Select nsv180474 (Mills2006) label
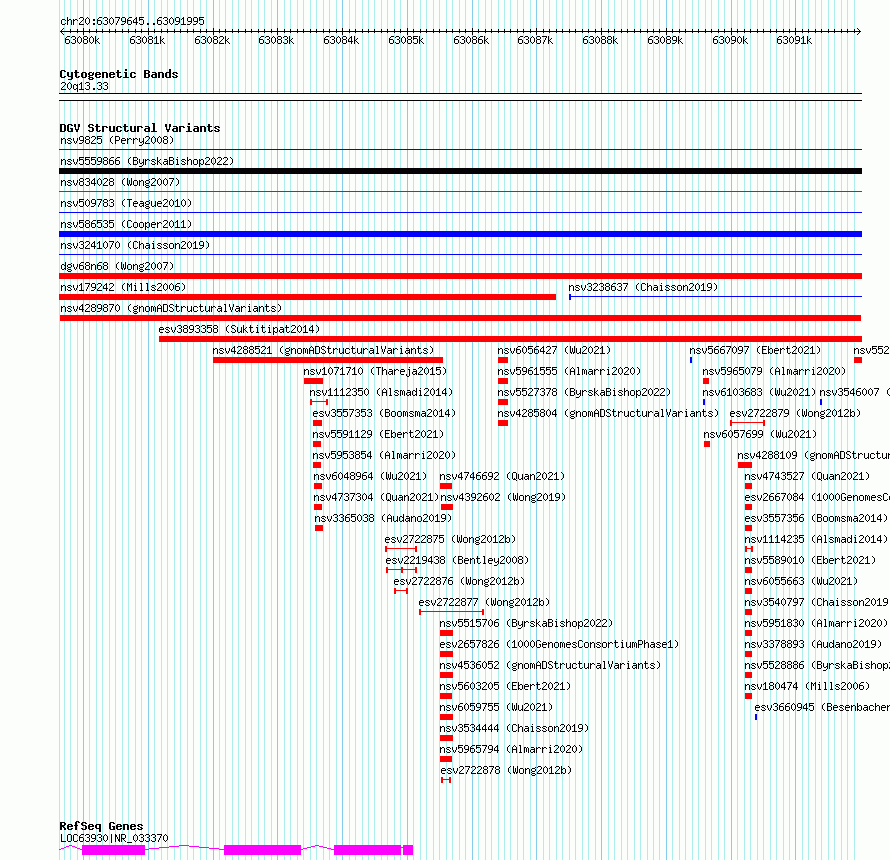 (807, 686)
